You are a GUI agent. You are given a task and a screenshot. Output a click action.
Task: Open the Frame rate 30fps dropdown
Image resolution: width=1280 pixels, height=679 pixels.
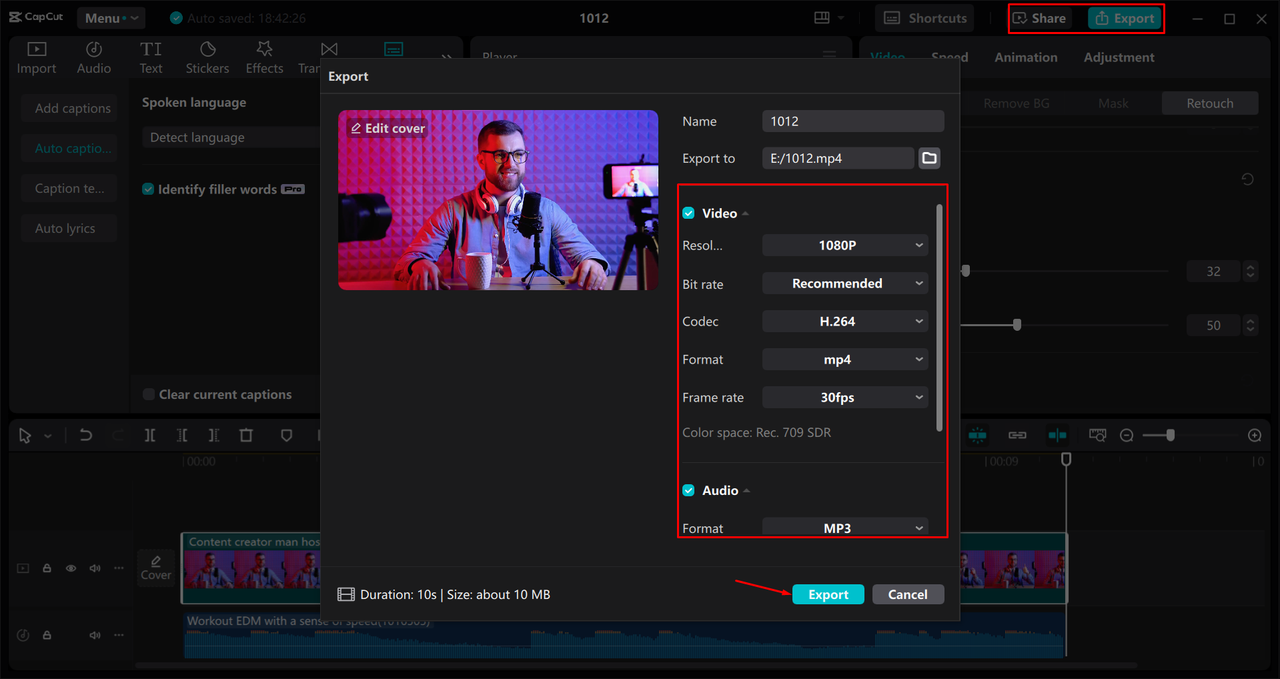pos(845,397)
